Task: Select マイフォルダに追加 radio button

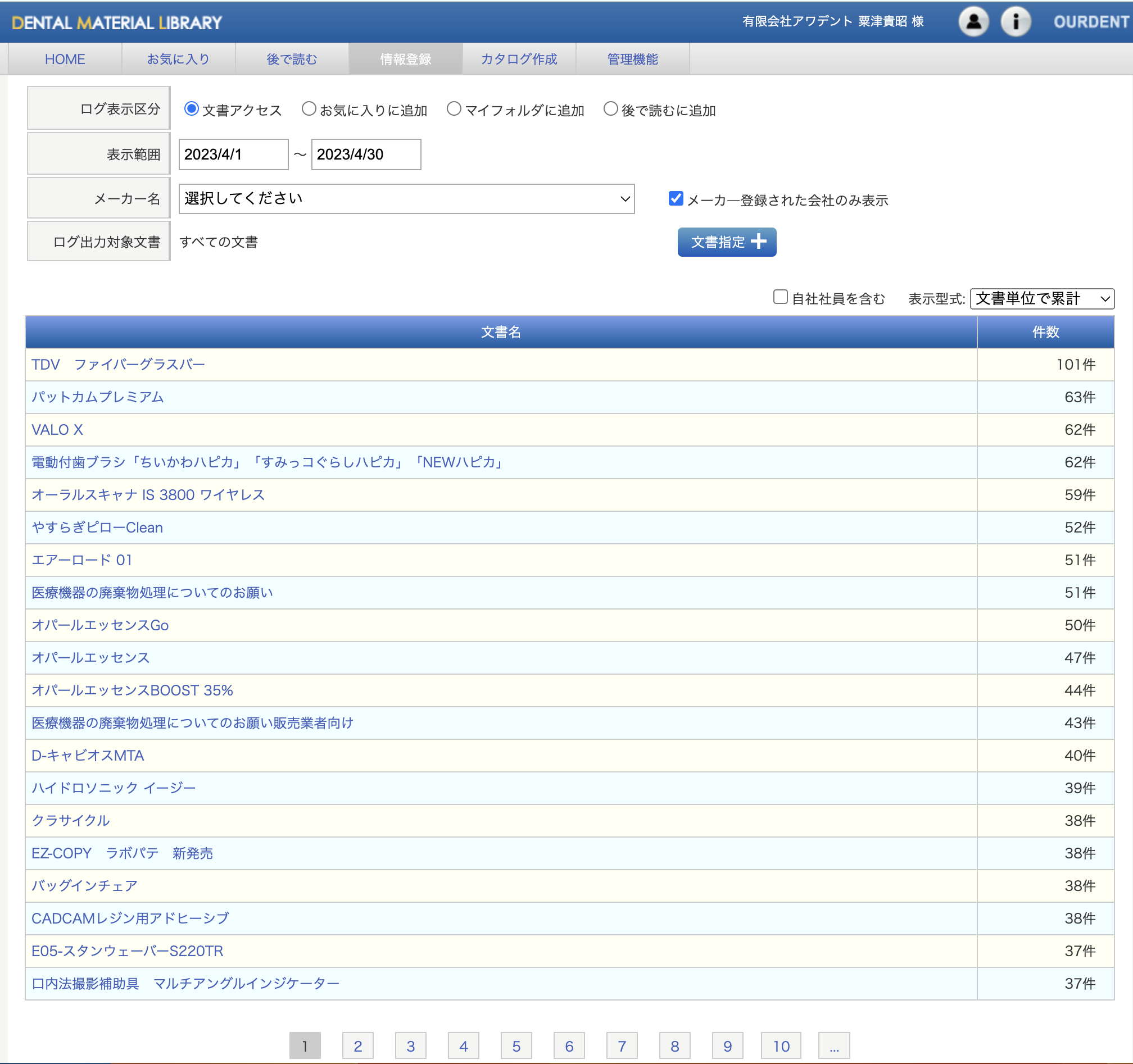Action: pyautogui.click(x=454, y=109)
